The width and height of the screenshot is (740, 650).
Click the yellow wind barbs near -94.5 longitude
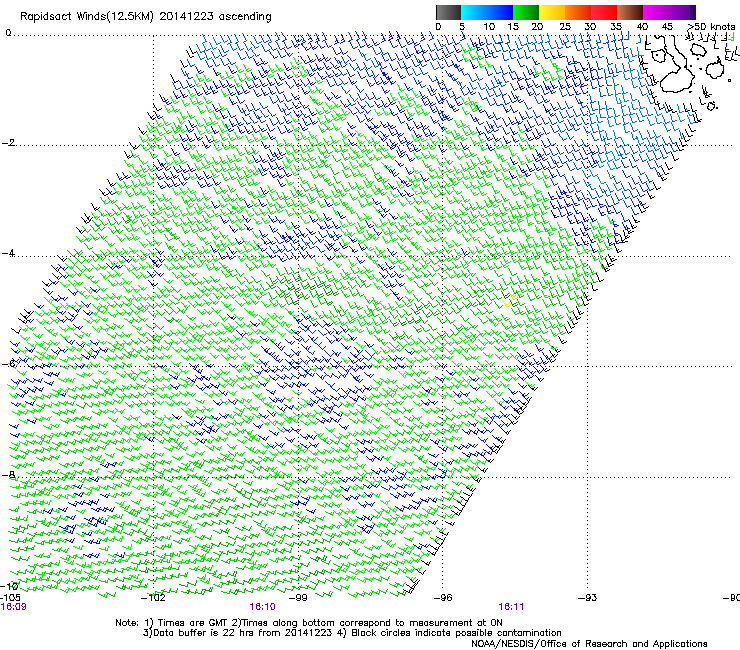[x=510, y=300]
